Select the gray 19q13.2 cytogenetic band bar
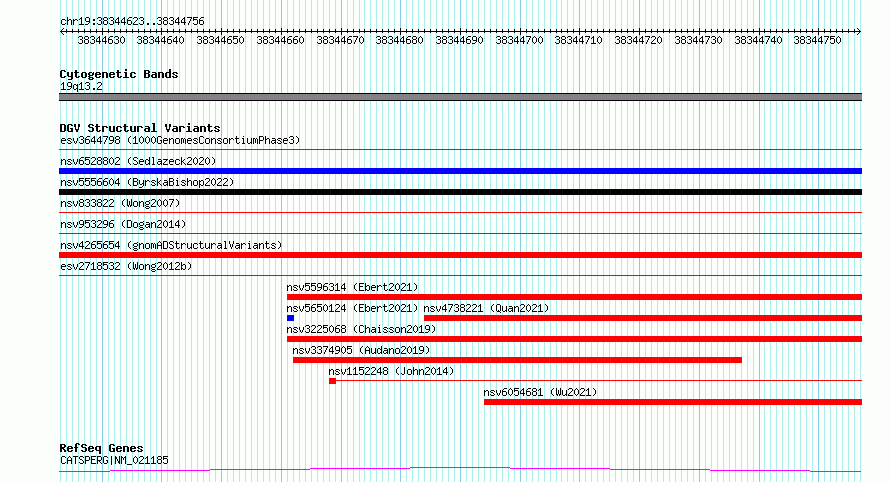 tap(460, 97)
